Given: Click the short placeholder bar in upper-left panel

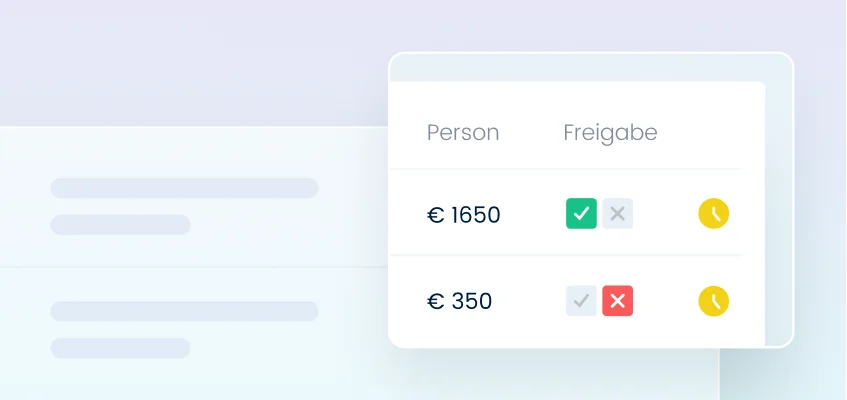Looking at the screenshot, I should (120, 224).
